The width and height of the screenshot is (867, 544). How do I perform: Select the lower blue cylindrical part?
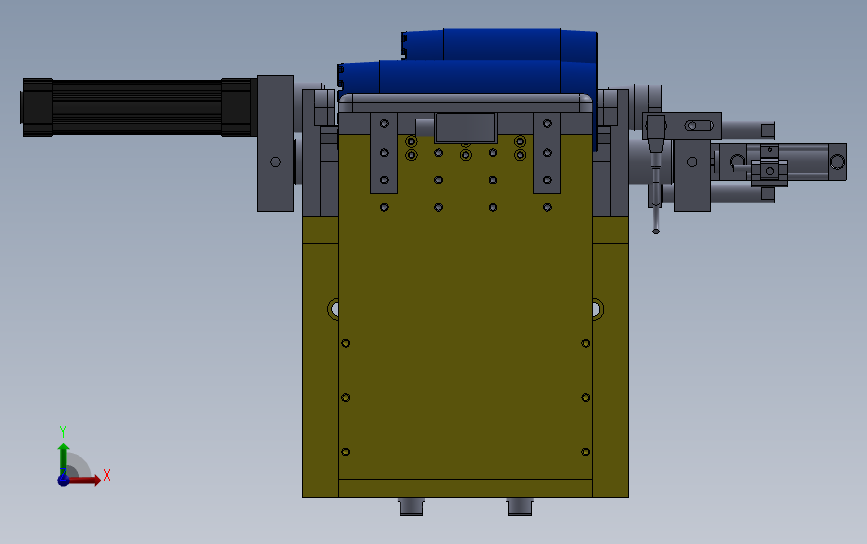(x=467, y=77)
